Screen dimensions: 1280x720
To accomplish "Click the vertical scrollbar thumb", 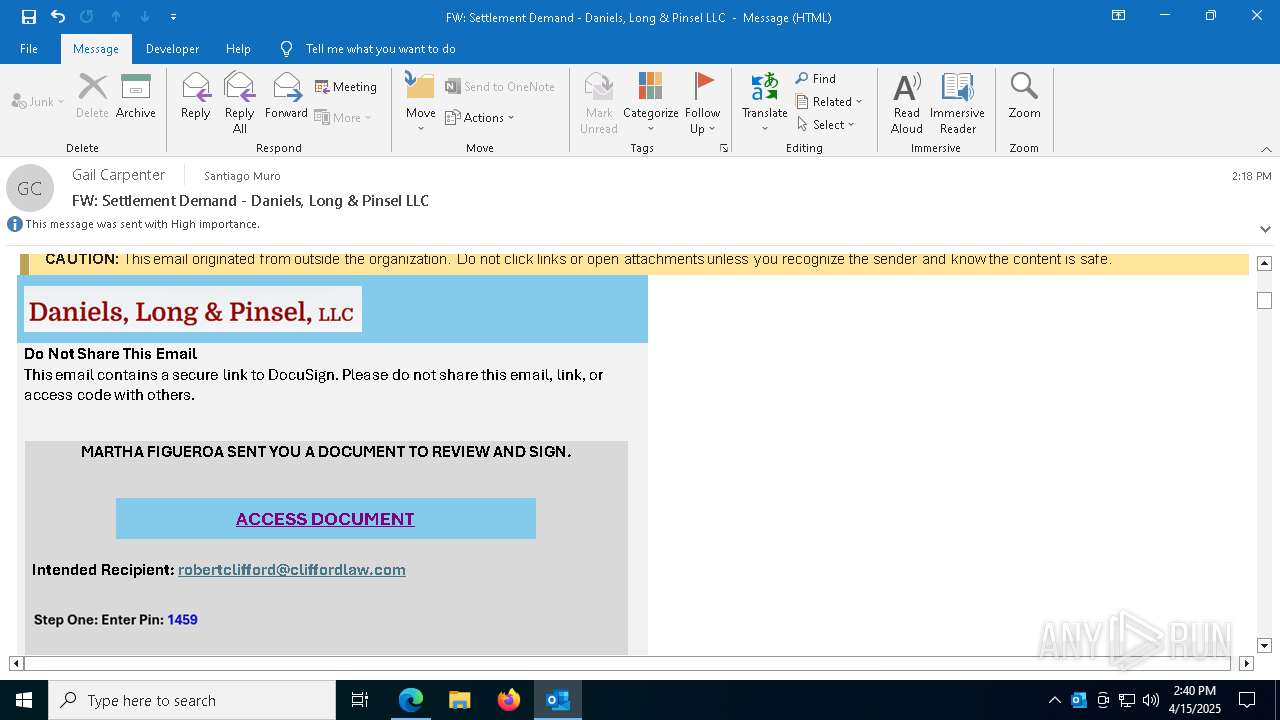I will click(x=1264, y=300).
